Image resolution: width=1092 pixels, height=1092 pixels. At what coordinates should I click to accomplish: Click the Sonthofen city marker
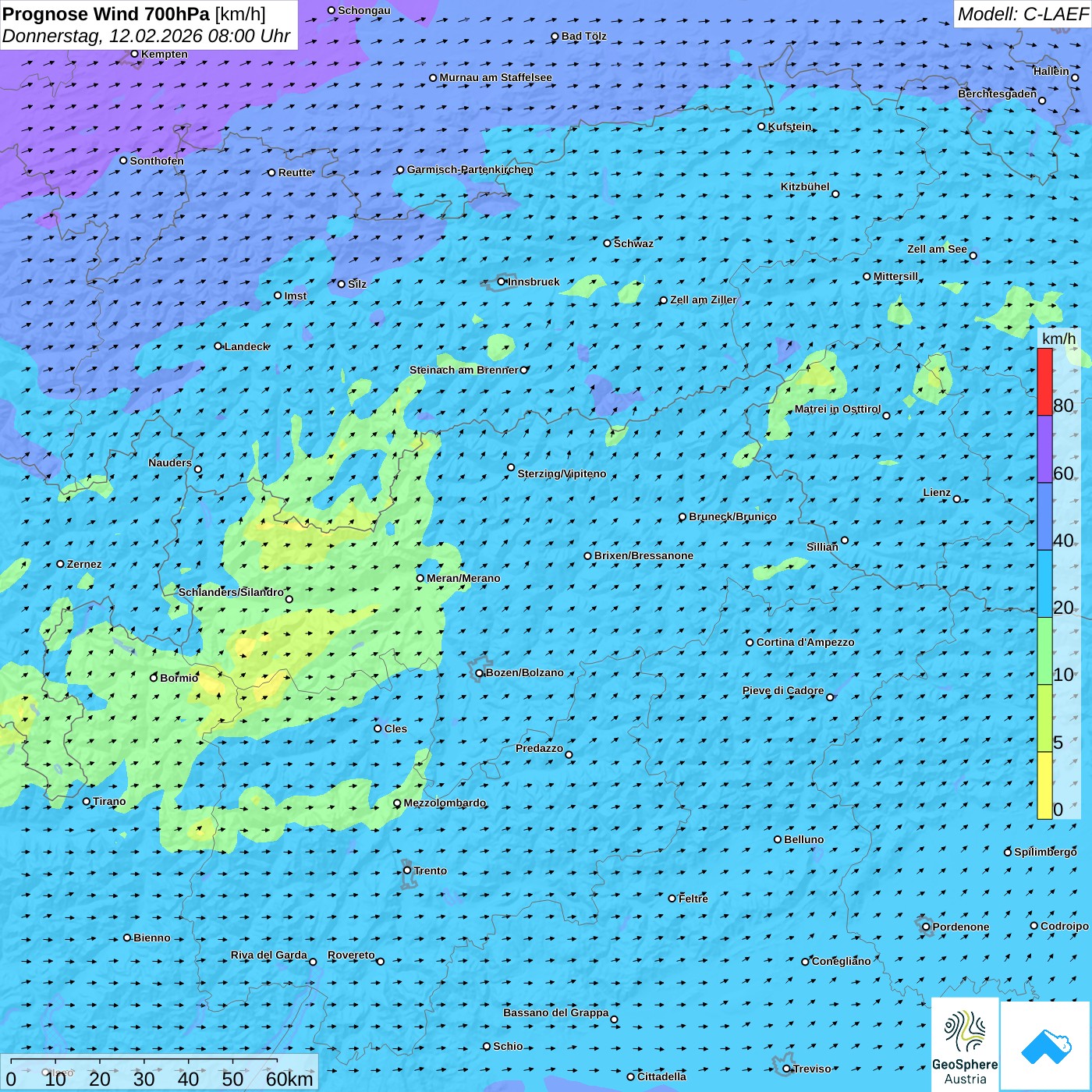pos(123,161)
